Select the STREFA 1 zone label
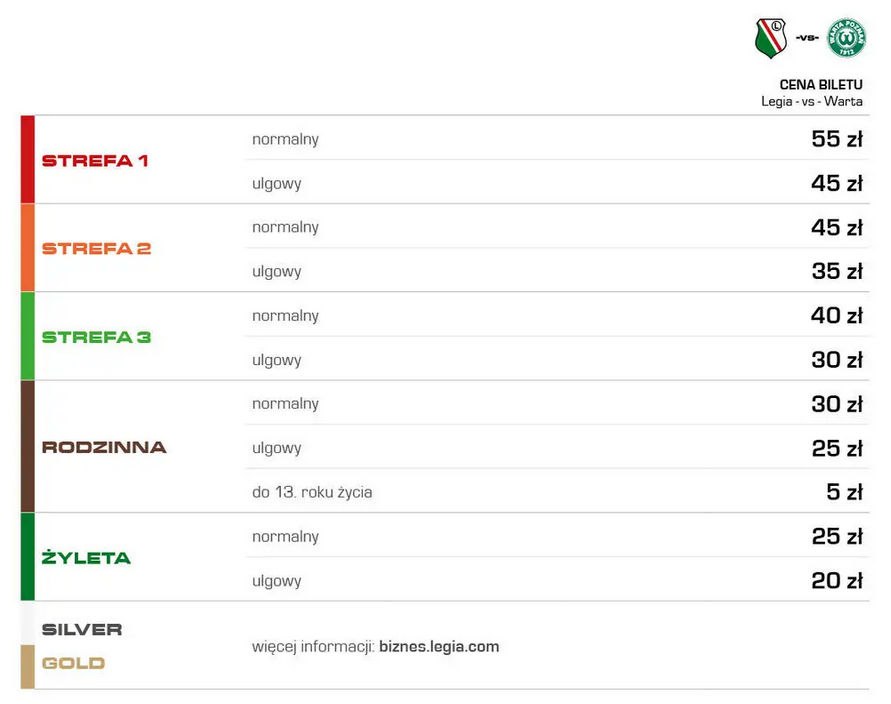The image size is (891, 704). tap(95, 161)
